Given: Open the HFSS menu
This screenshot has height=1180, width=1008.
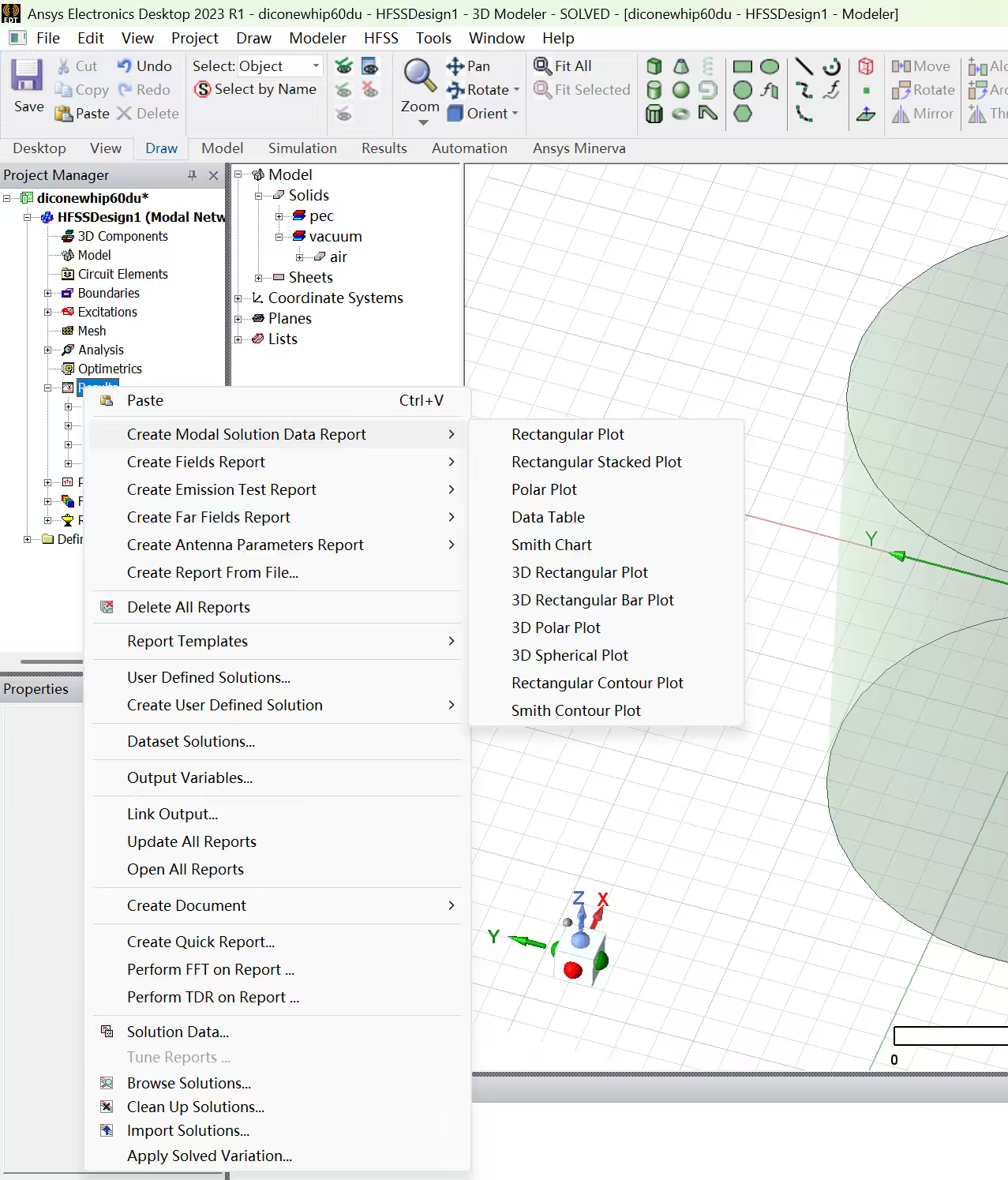Looking at the screenshot, I should click(x=381, y=38).
